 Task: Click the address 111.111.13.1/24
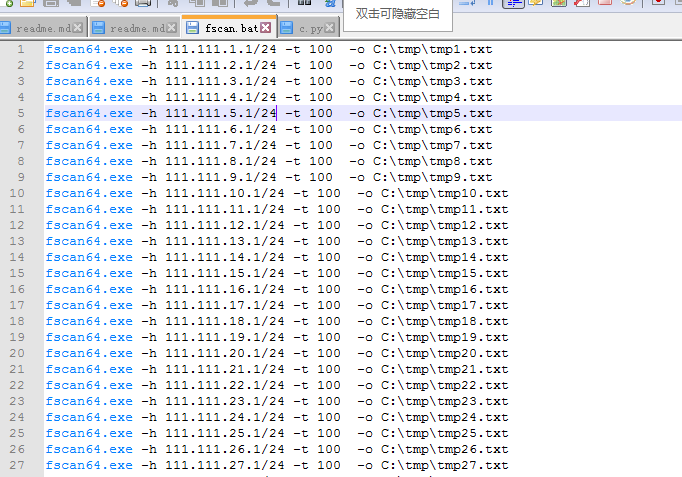point(225,241)
